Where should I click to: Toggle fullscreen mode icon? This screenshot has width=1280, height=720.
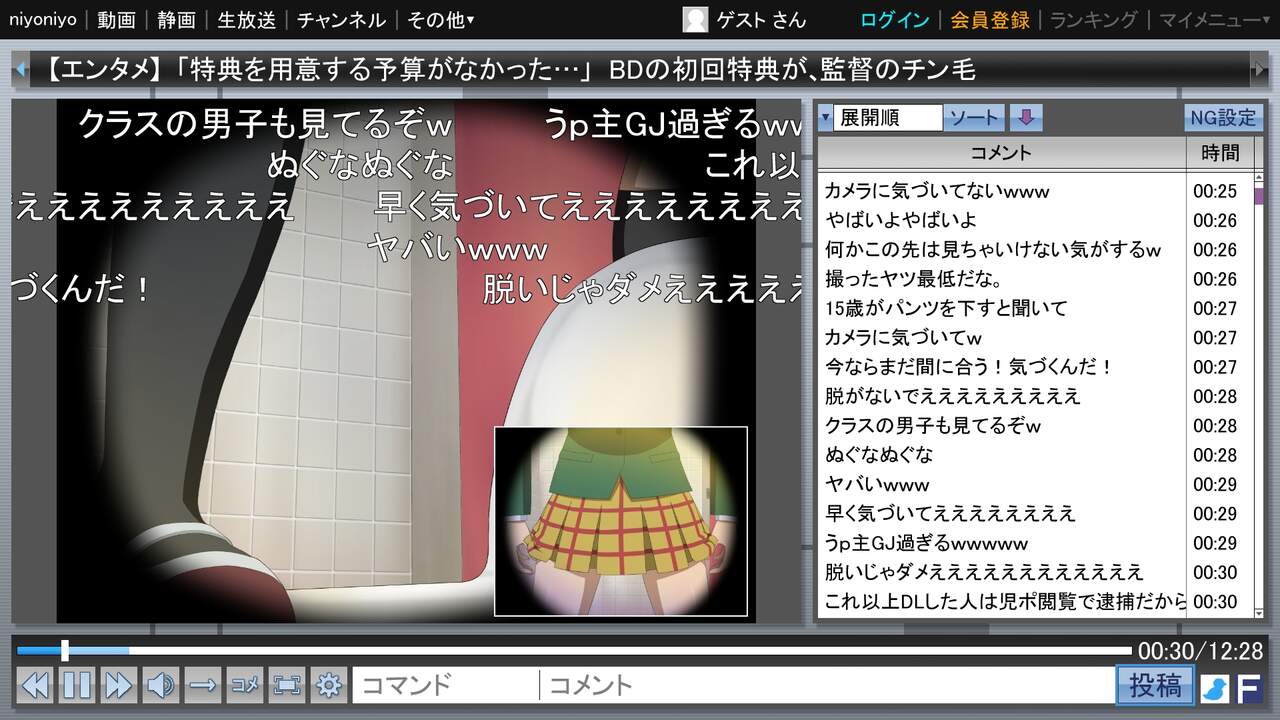287,685
